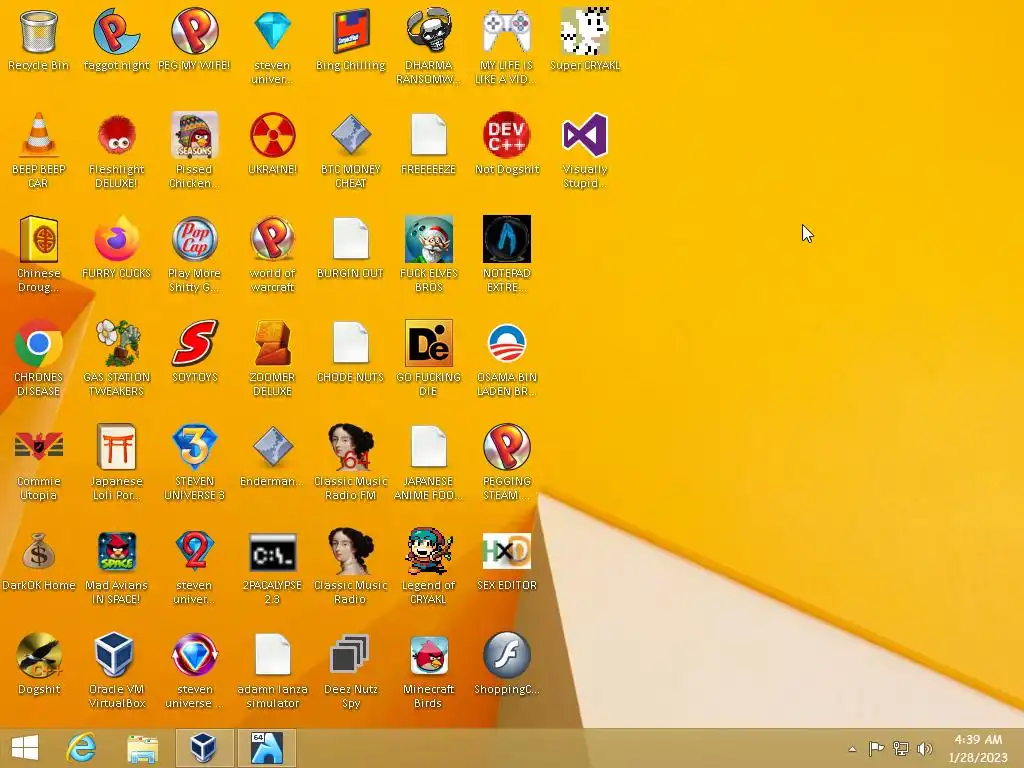Click the Obama logo desktop icon
The image size is (1024, 768).
point(507,343)
